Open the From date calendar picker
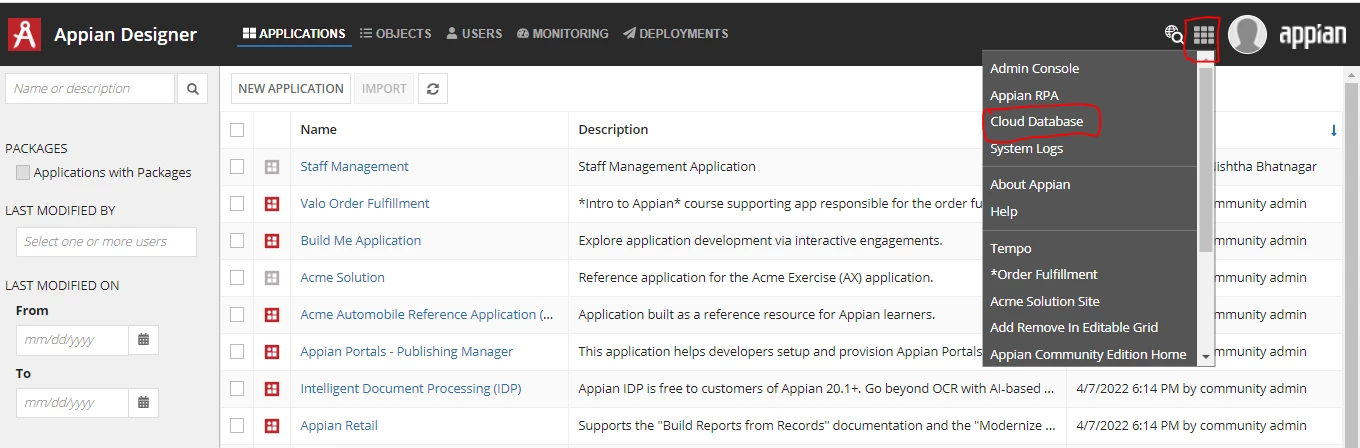Screen dimensions: 1360x448 [143, 340]
